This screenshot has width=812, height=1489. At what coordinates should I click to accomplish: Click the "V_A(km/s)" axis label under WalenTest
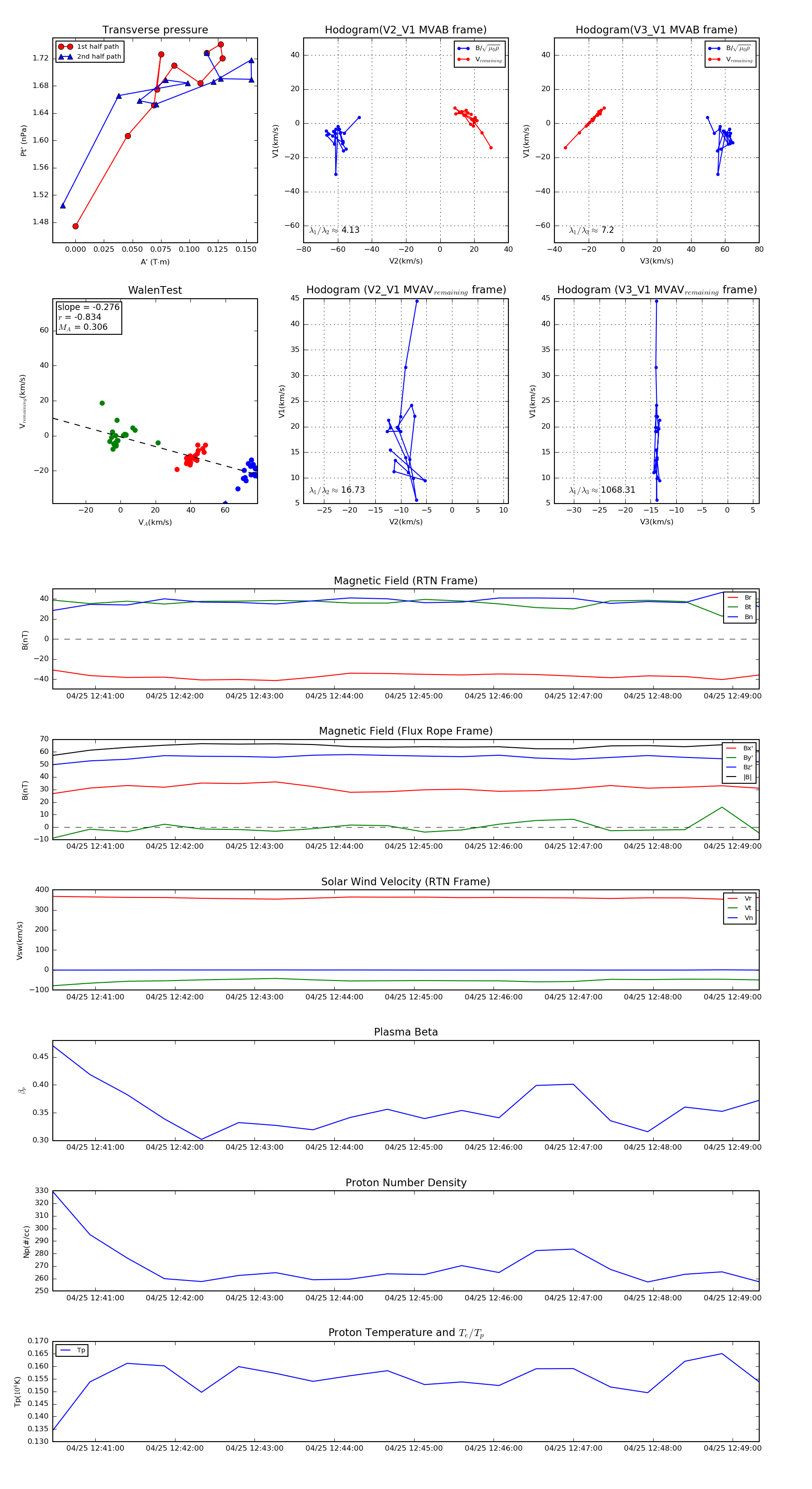click(155, 523)
